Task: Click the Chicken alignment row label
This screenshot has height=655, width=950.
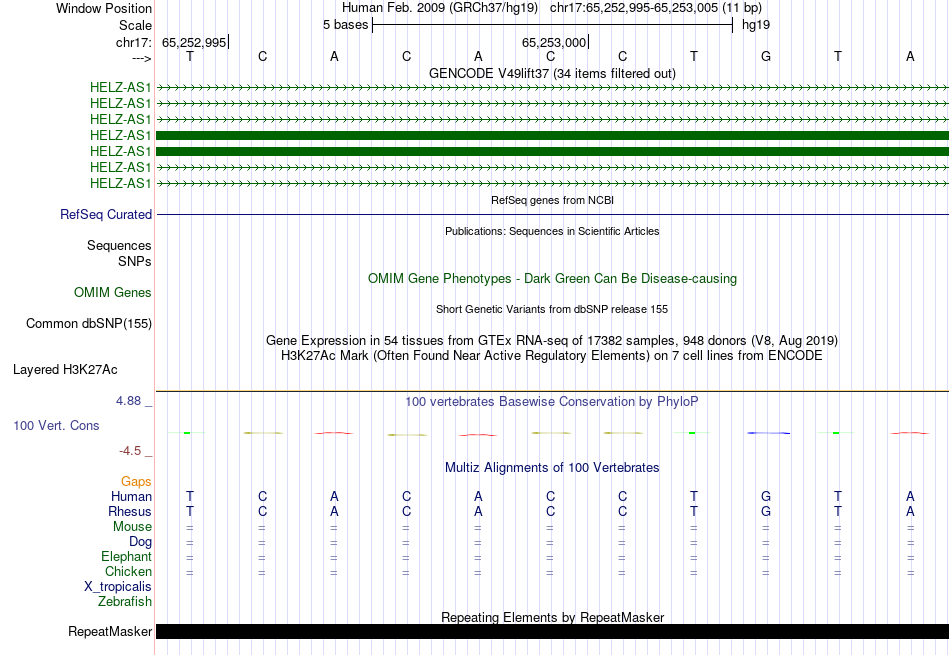Action: pyautogui.click(x=128, y=571)
